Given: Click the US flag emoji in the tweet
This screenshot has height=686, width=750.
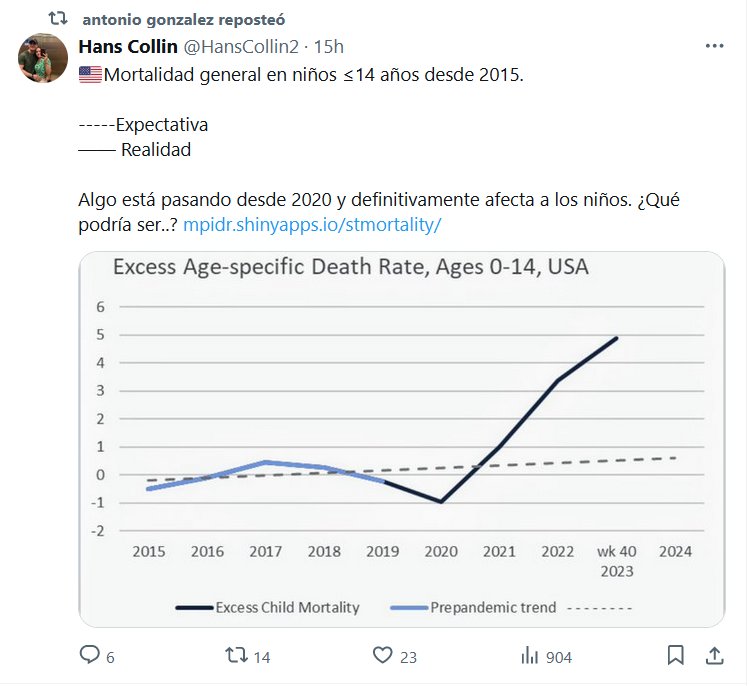Looking at the screenshot, I should click(90, 75).
